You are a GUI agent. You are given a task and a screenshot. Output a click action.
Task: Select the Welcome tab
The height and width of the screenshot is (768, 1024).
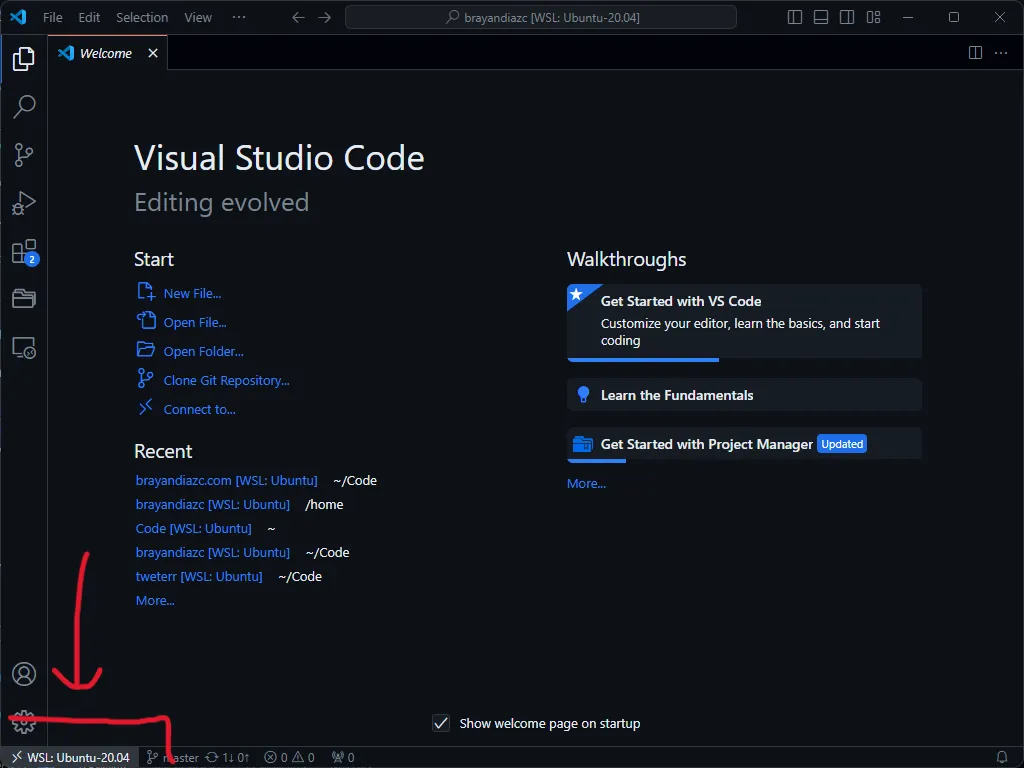point(108,53)
